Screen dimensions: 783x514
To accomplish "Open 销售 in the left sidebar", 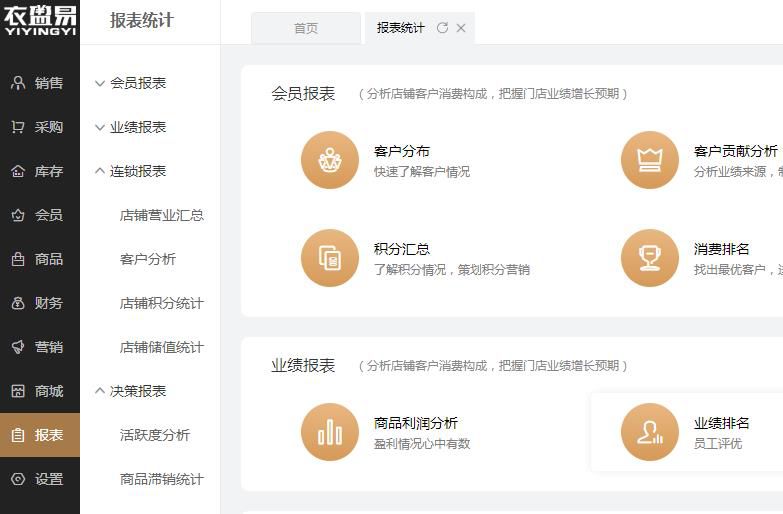I will (39, 83).
